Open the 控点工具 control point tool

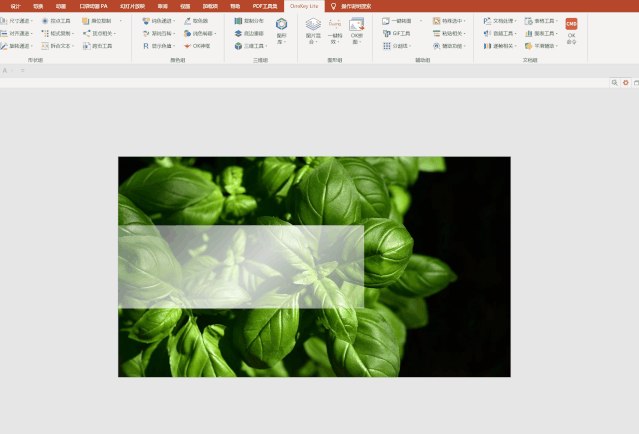[56, 21]
